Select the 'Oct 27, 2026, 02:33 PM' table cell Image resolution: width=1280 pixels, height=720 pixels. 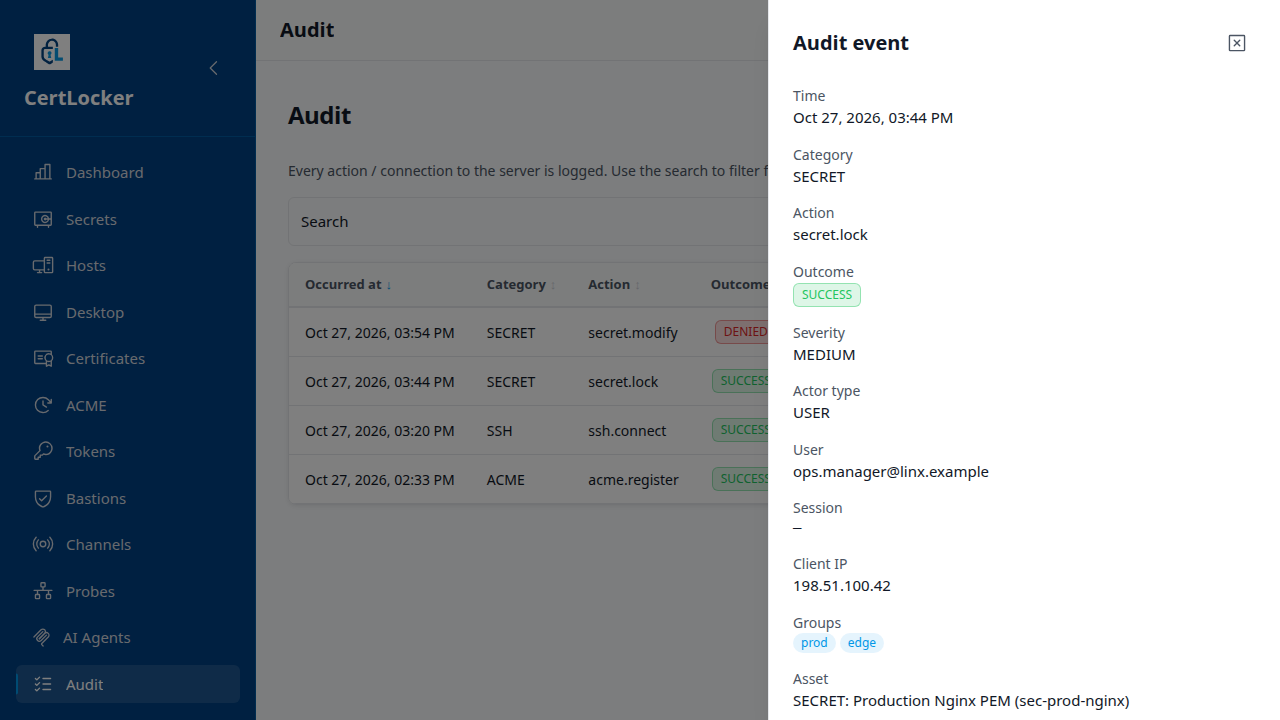pyautogui.click(x=380, y=480)
